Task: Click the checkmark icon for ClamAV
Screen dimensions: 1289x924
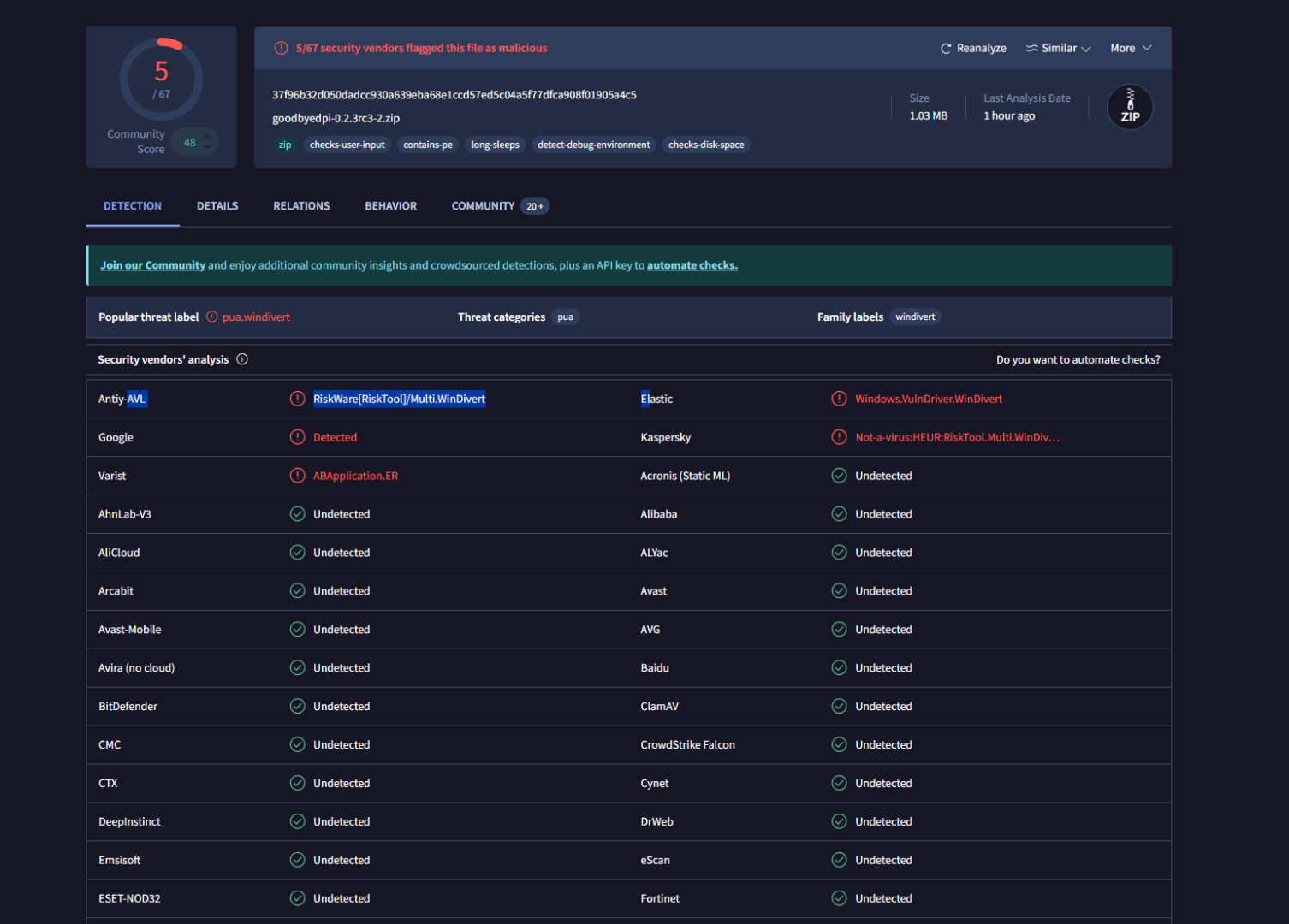Action: 839,707
